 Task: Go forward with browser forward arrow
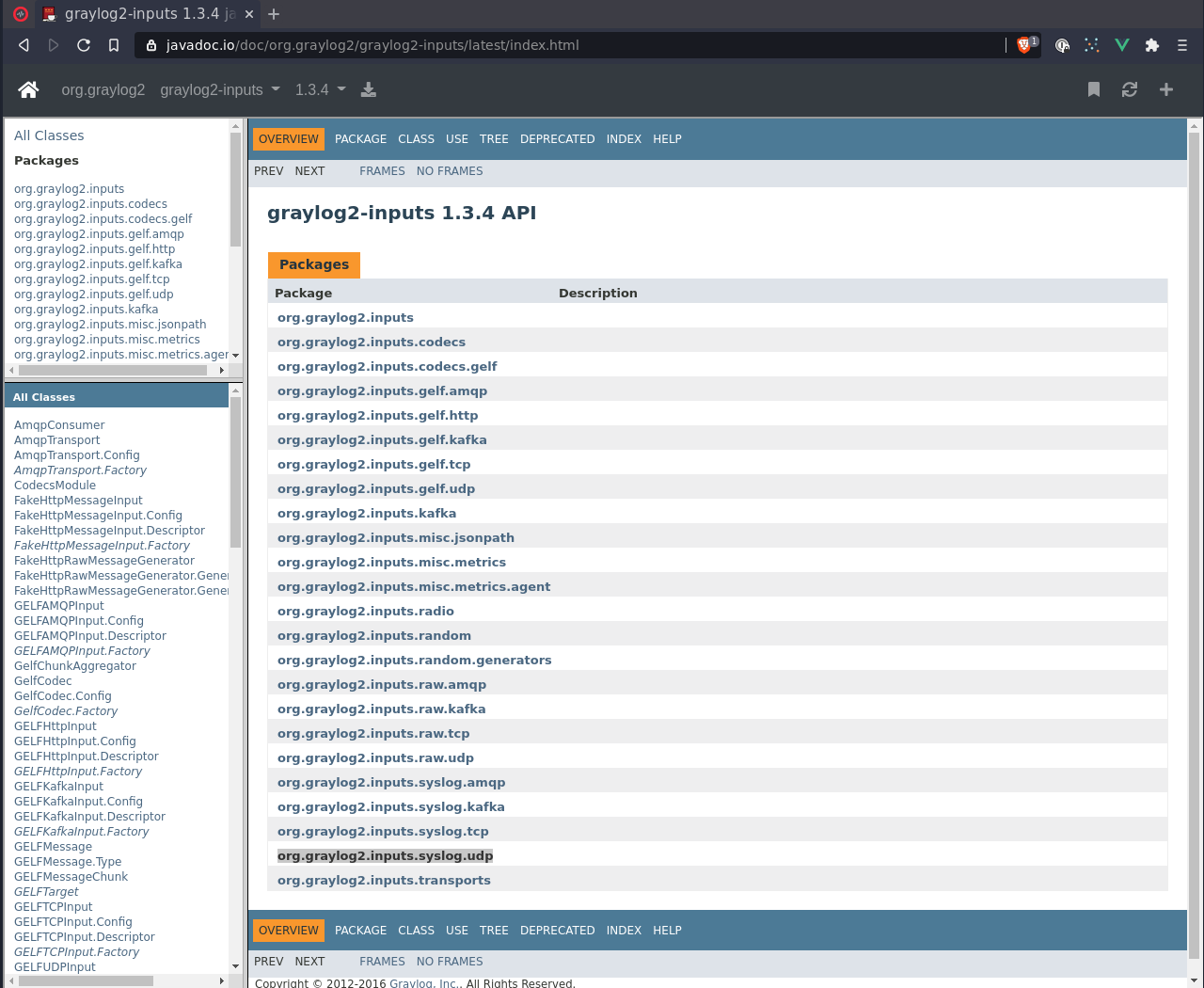pyautogui.click(x=54, y=45)
